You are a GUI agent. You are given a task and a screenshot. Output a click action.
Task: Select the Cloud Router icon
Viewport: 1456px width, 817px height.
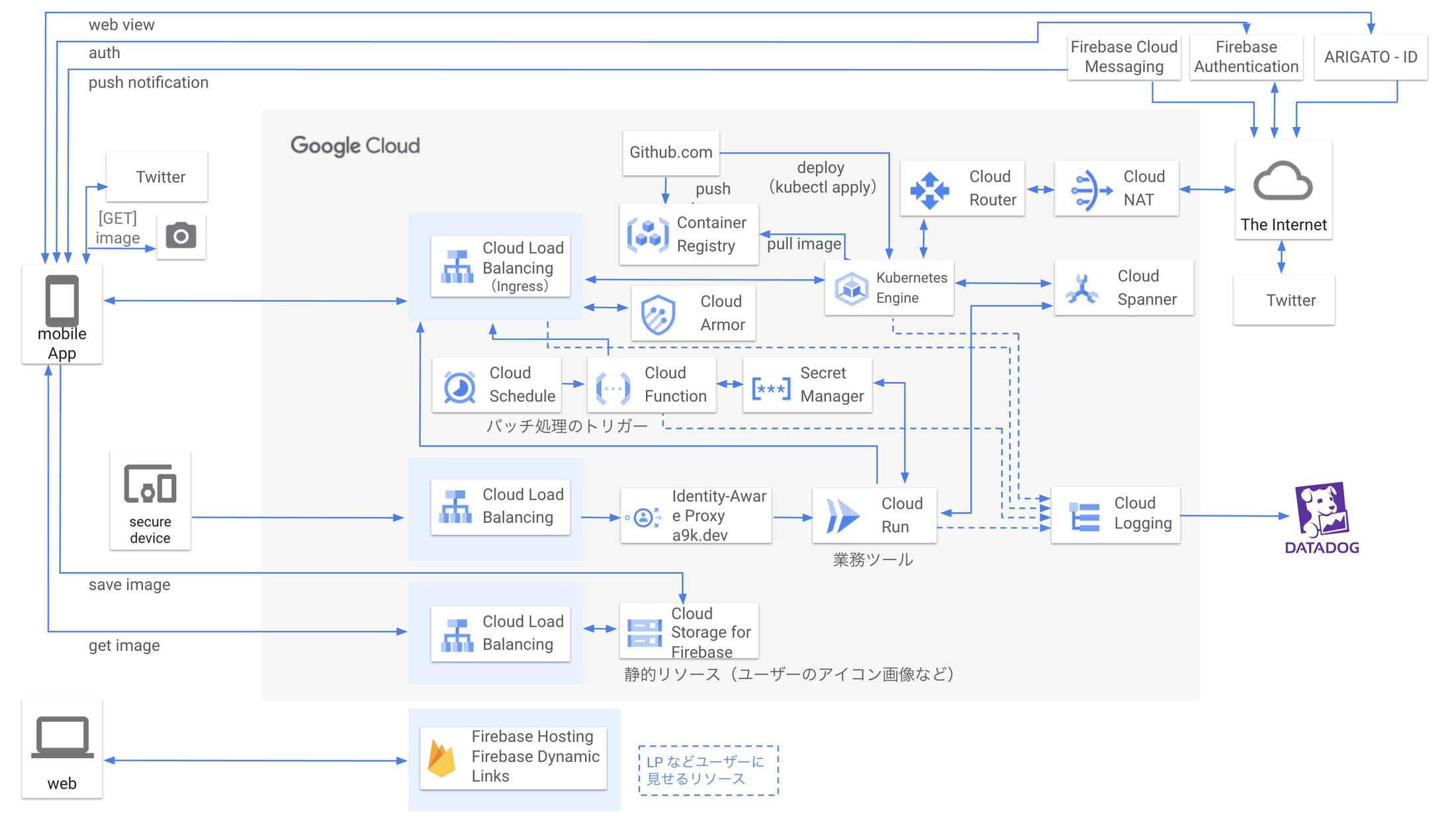(x=930, y=190)
